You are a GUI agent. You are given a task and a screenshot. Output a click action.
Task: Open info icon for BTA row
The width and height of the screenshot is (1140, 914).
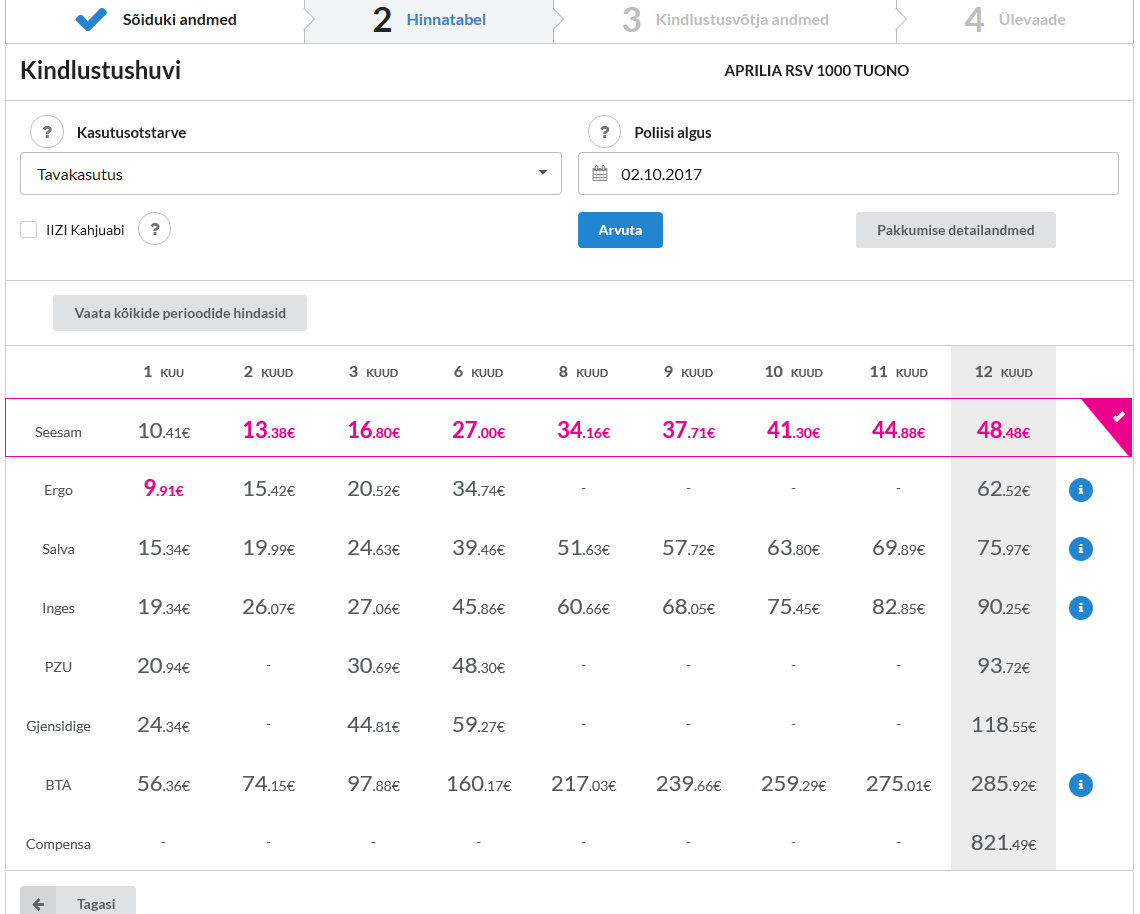1080,785
